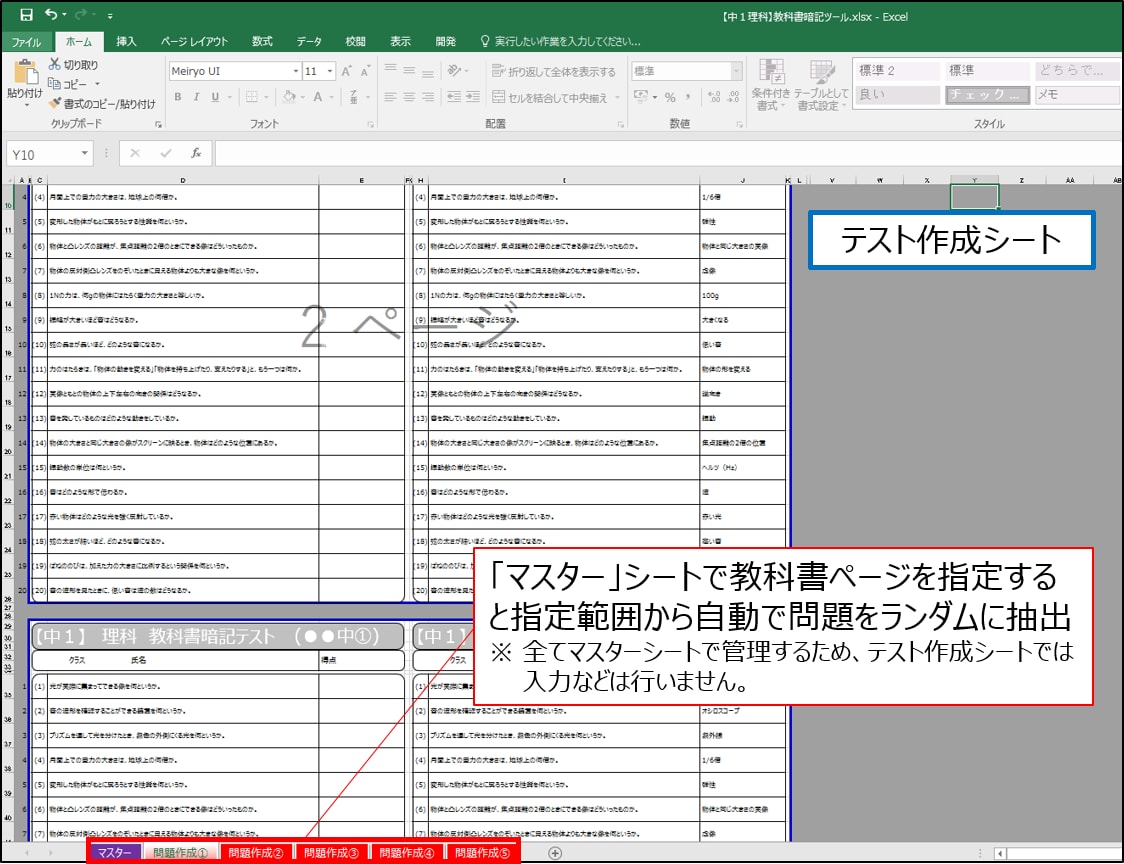Click the 実行したい作業を入力してください search box

[561, 42]
